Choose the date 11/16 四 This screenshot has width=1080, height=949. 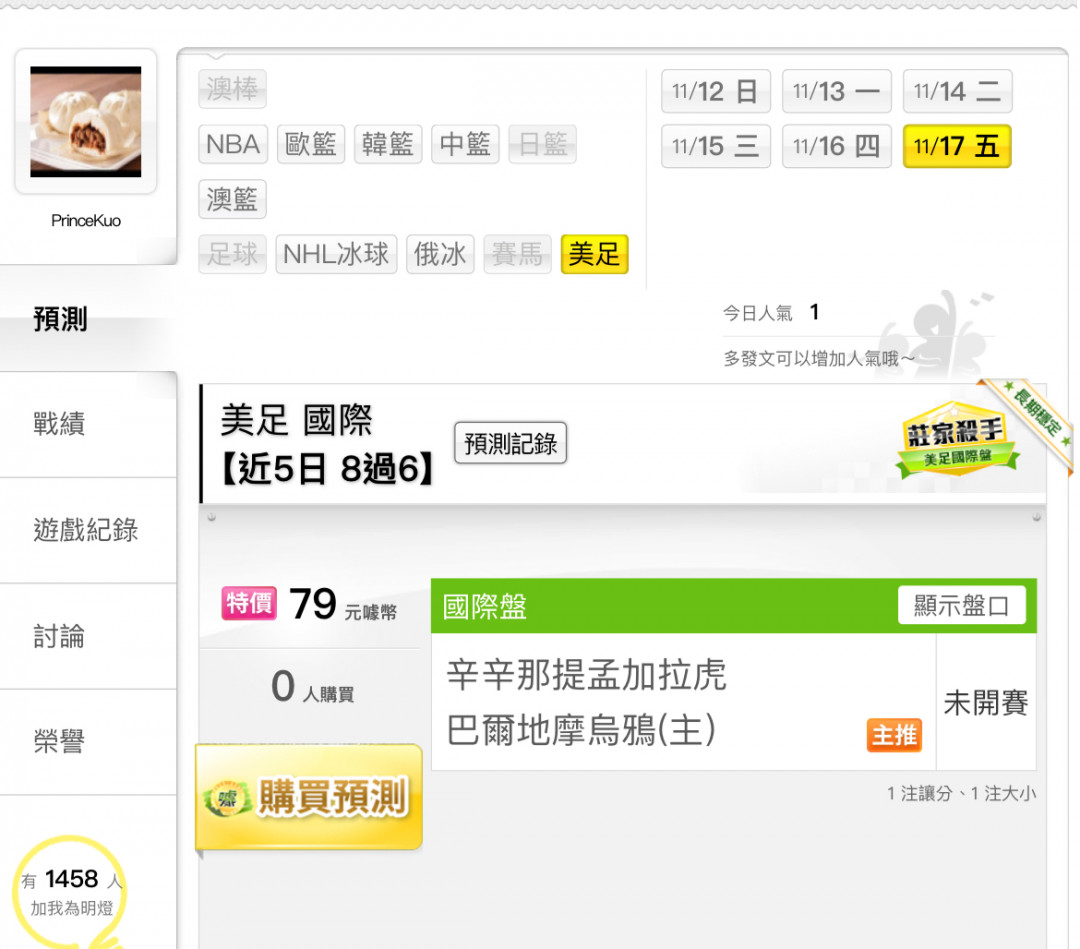coord(837,146)
